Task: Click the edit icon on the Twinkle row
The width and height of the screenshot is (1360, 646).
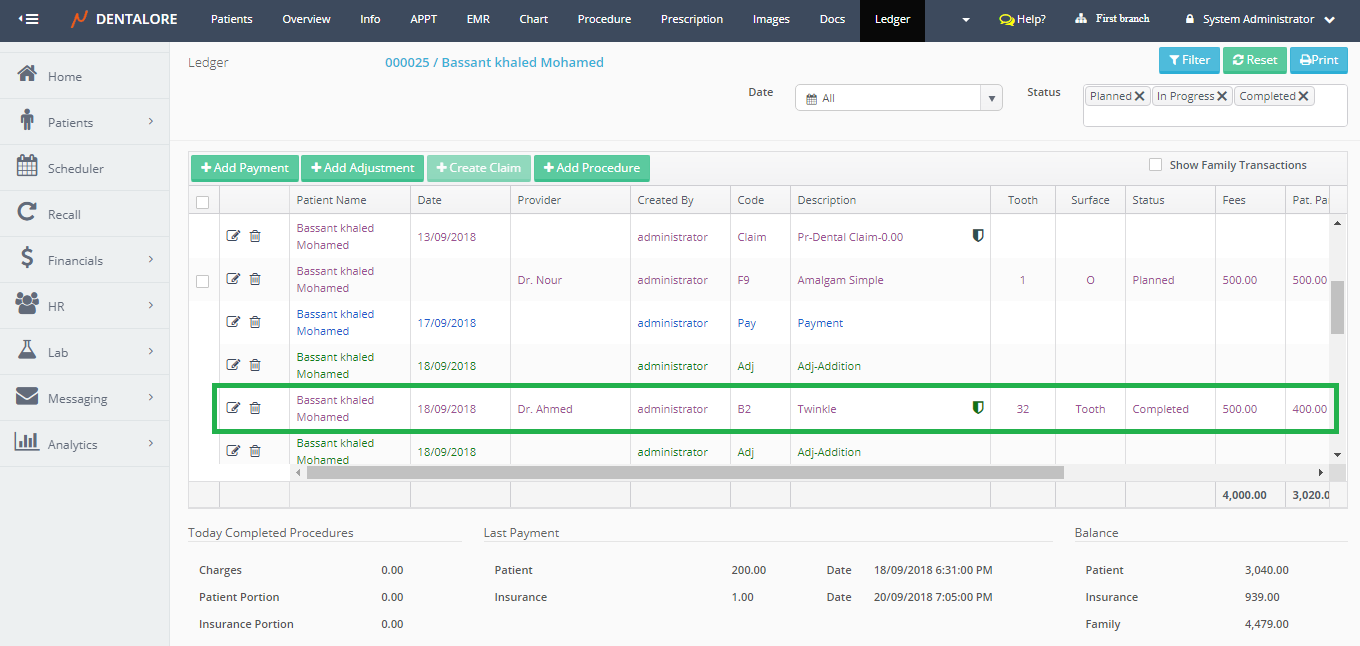Action: [x=233, y=408]
